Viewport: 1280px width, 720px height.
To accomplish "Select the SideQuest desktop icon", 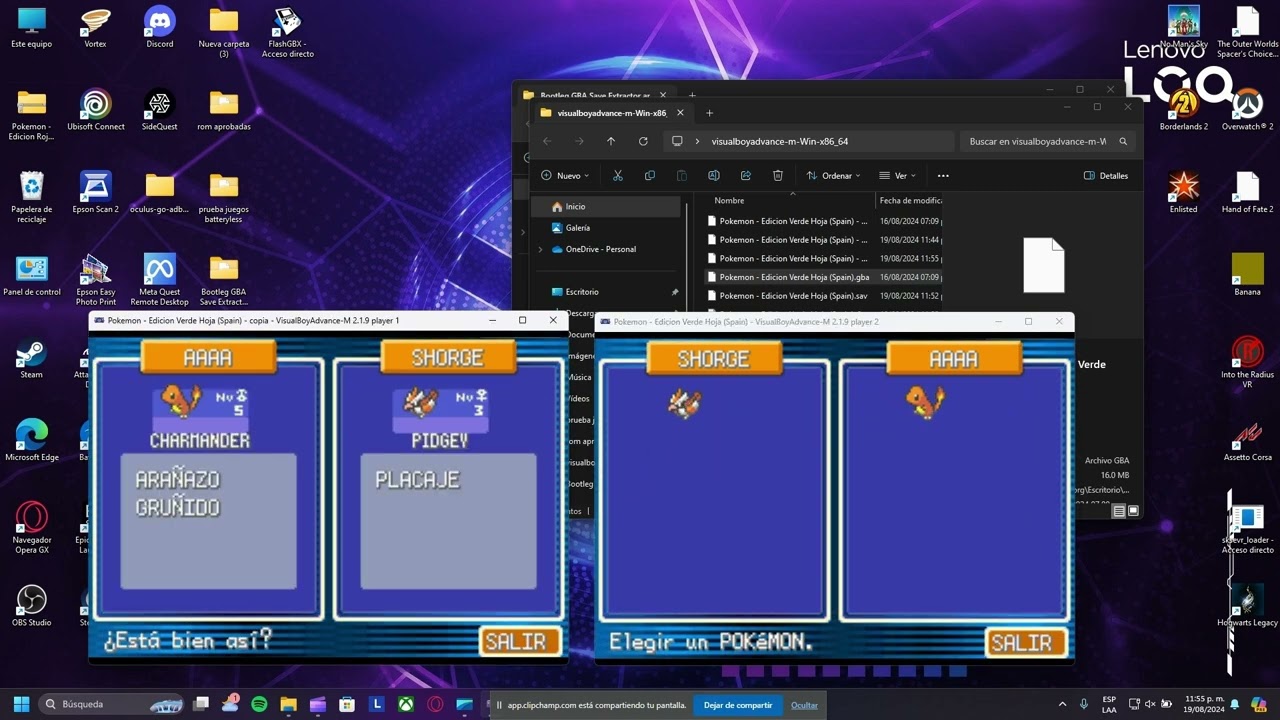I will click(160, 110).
